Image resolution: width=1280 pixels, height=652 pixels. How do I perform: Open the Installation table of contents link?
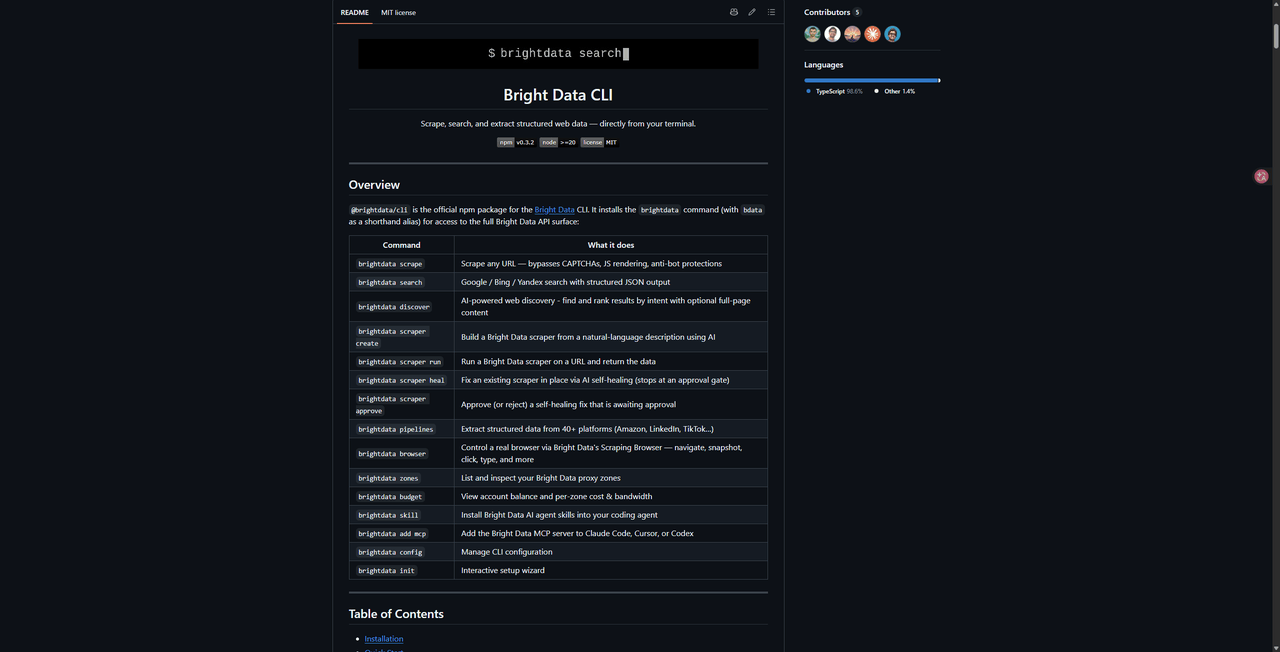384,639
